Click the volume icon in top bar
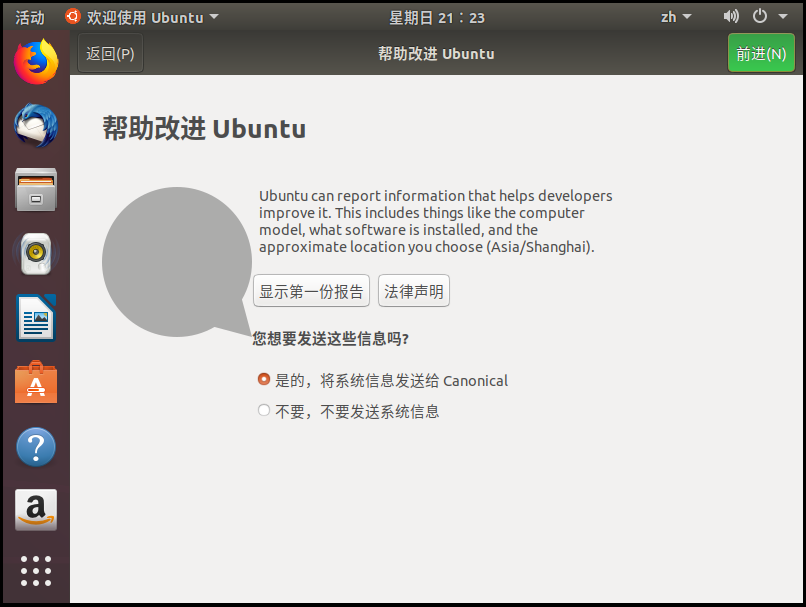 point(731,16)
